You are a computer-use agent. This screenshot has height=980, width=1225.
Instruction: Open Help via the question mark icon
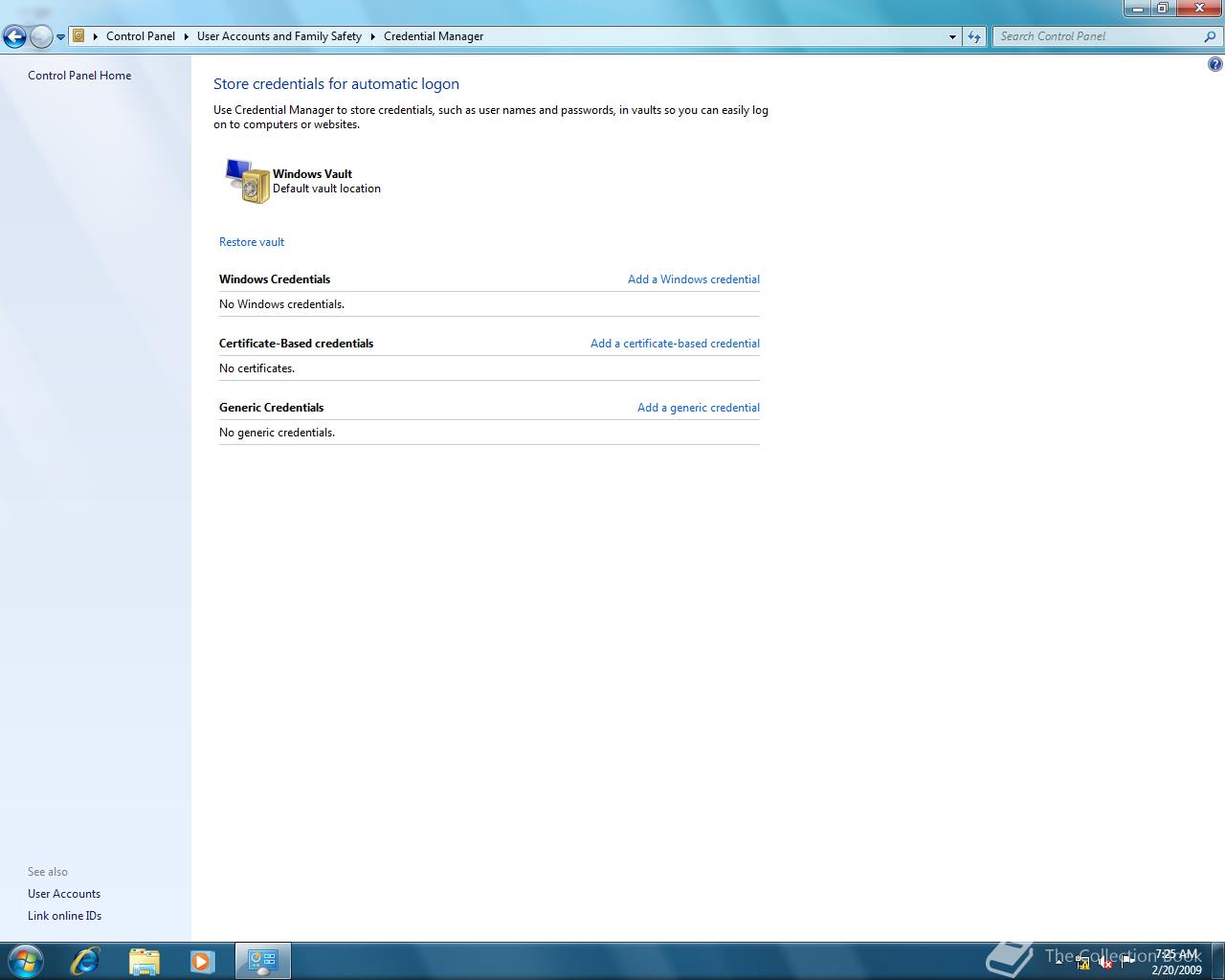[1214, 65]
